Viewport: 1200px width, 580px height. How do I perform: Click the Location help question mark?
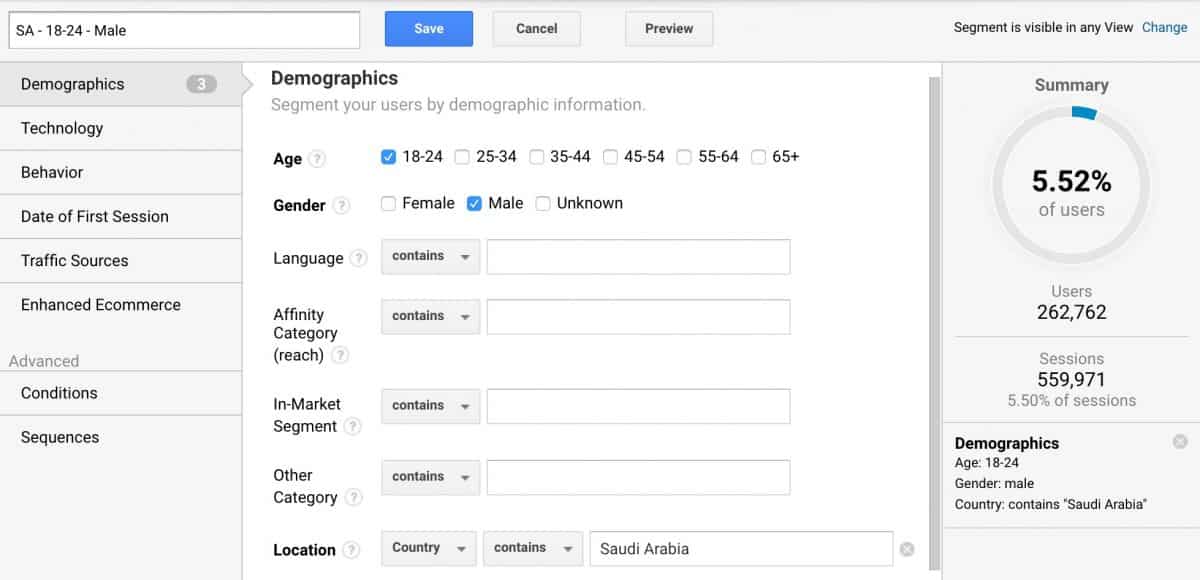(351, 550)
